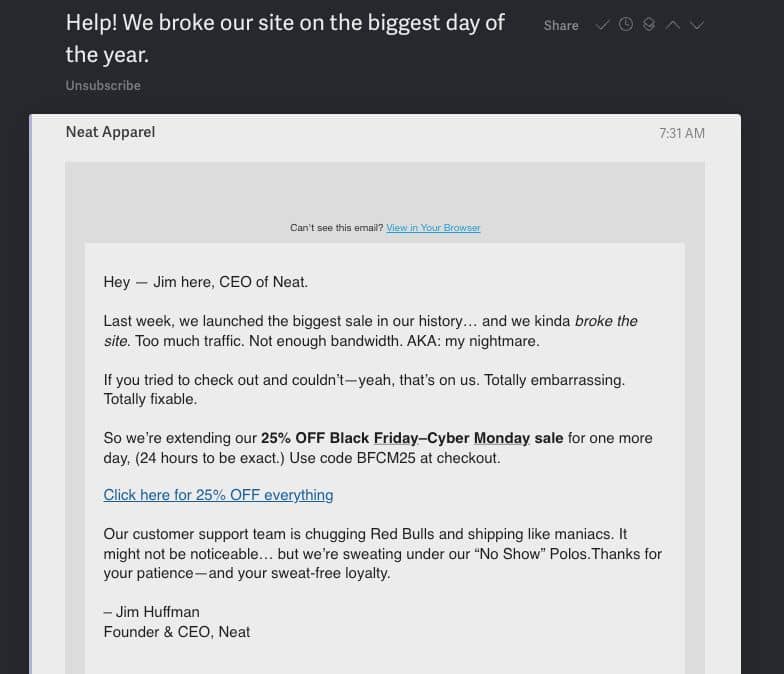Open the "Click here for 25% OFF everything" link

[218, 495]
